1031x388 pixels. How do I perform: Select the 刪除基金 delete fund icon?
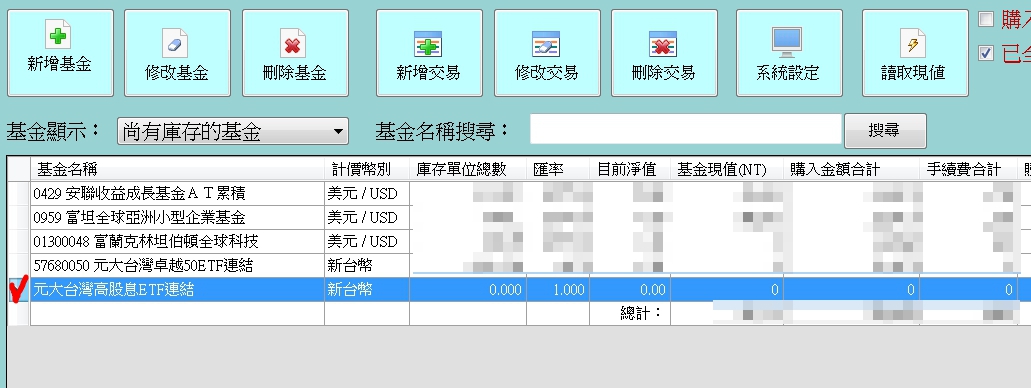click(295, 53)
